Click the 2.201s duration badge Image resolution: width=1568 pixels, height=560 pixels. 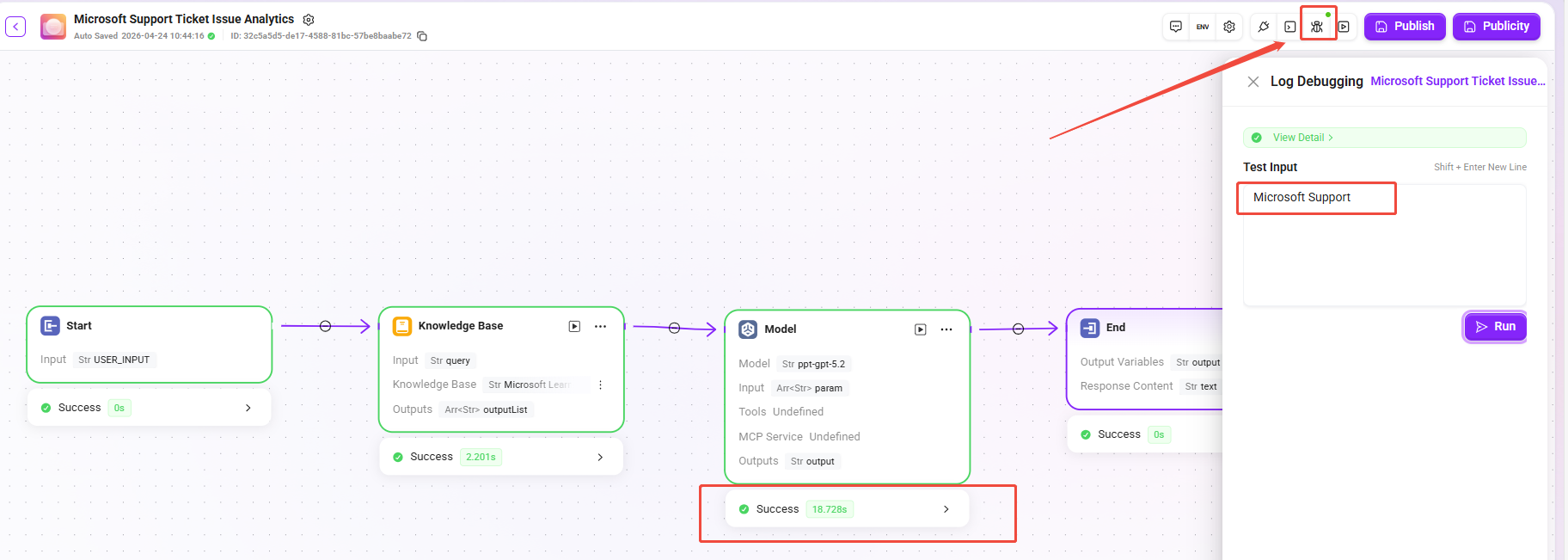[481, 457]
